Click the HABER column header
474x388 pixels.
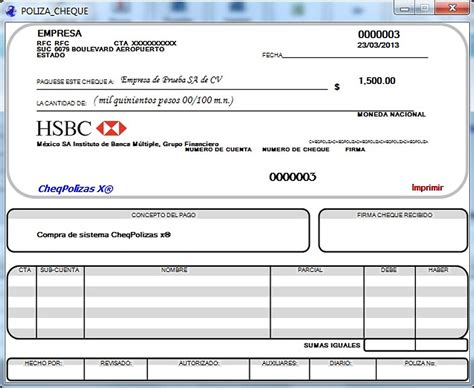pos(438,270)
